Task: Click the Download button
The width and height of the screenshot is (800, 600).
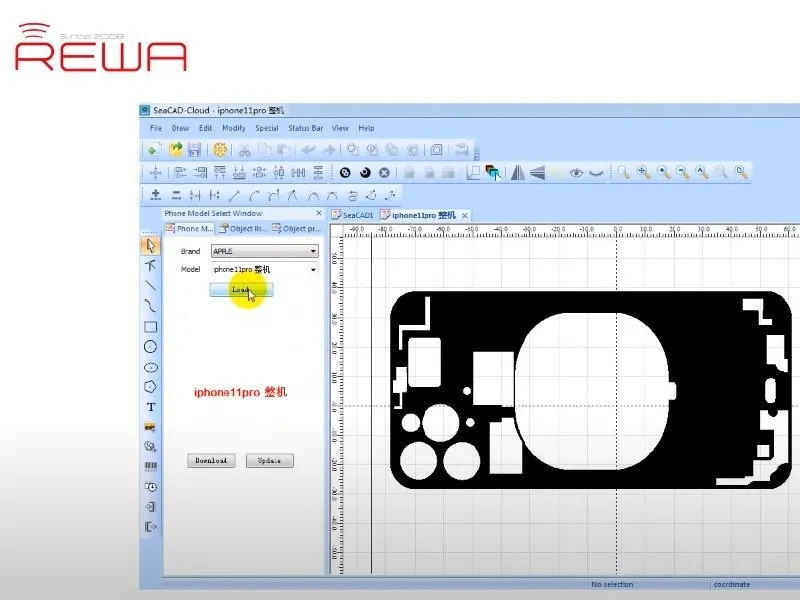Action: 211,460
